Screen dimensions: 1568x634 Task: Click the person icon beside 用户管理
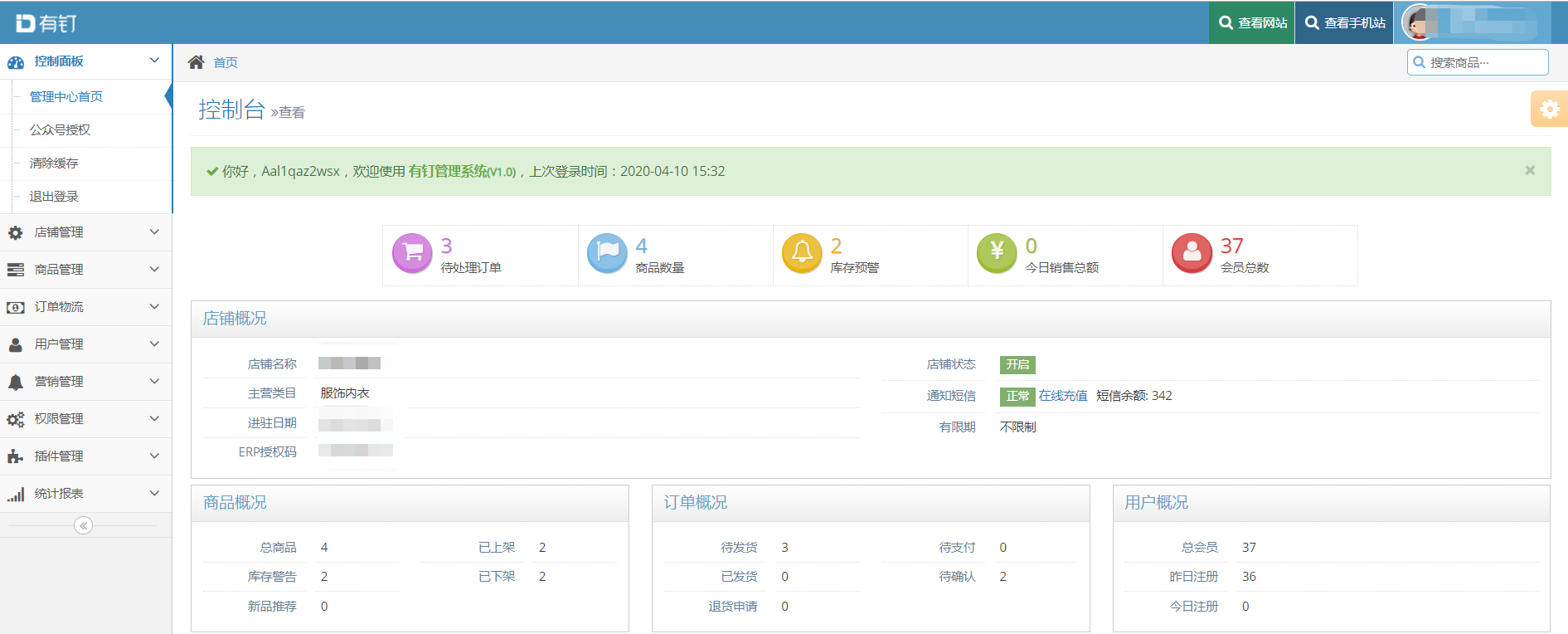tap(16, 344)
